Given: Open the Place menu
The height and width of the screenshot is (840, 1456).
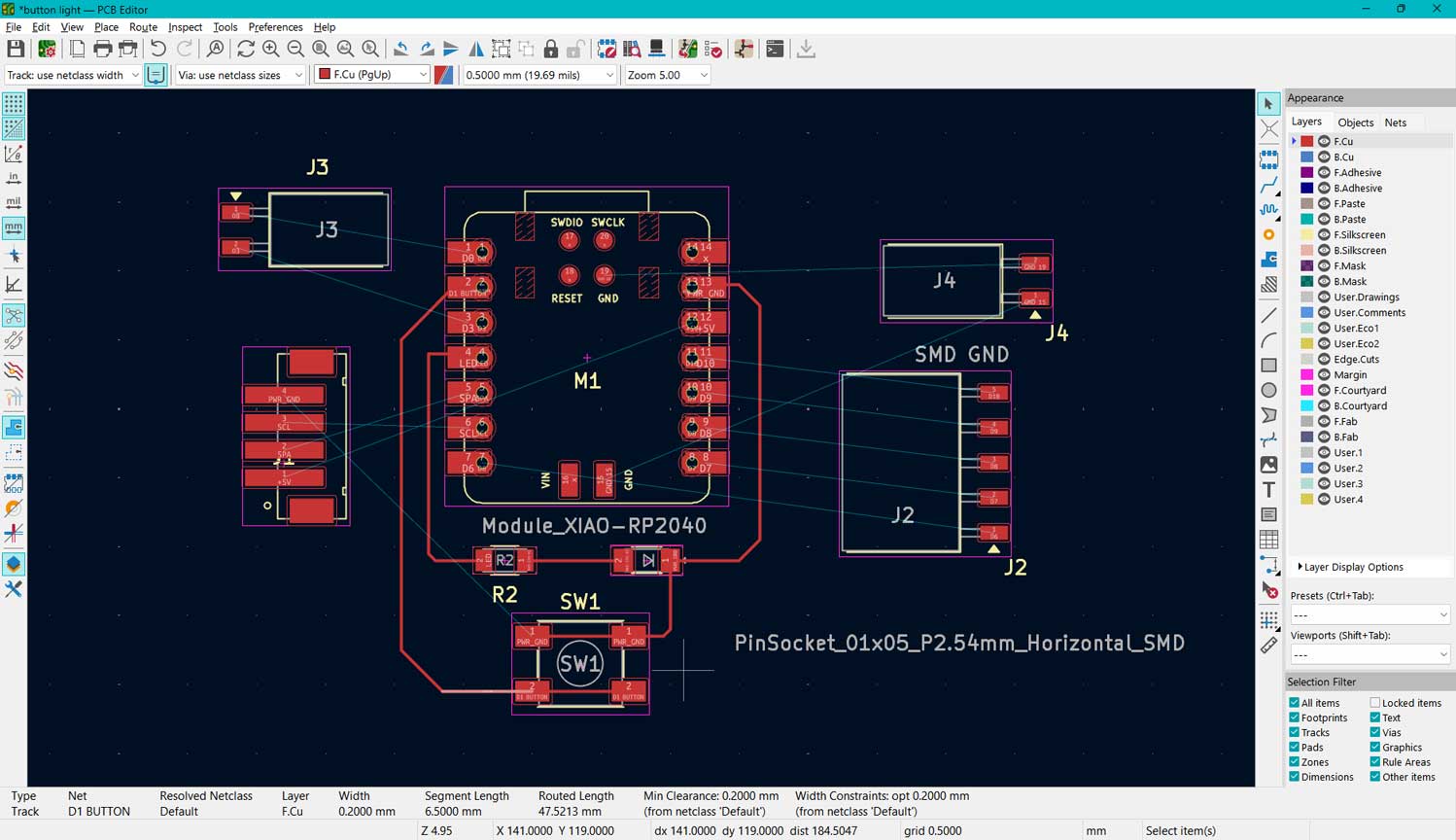Looking at the screenshot, I should [106, 27].
